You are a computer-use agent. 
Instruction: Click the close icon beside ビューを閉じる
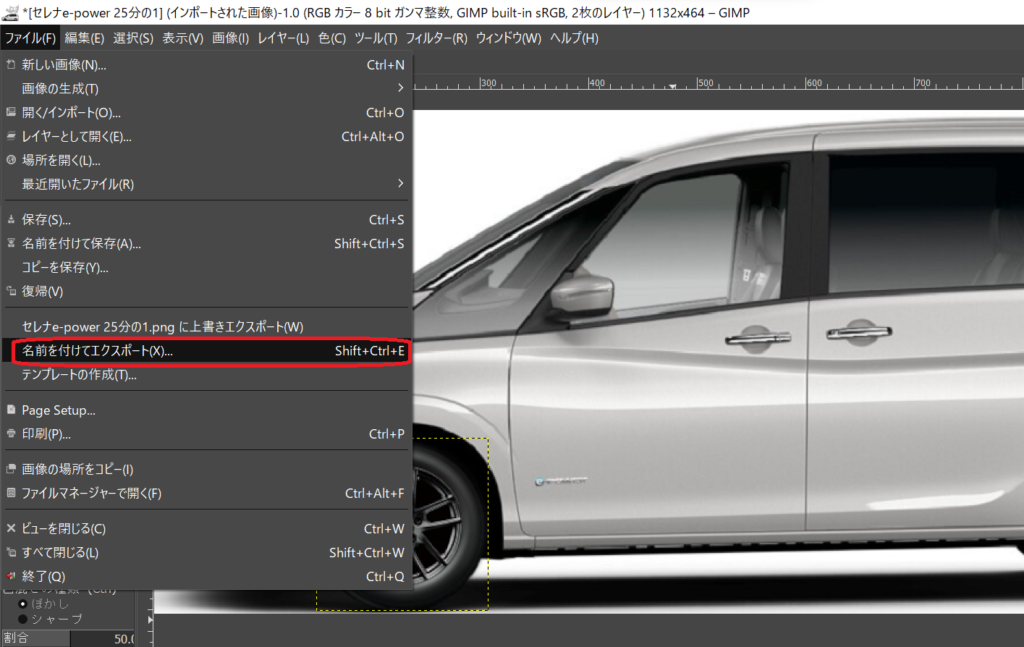(x=11, y=528)
